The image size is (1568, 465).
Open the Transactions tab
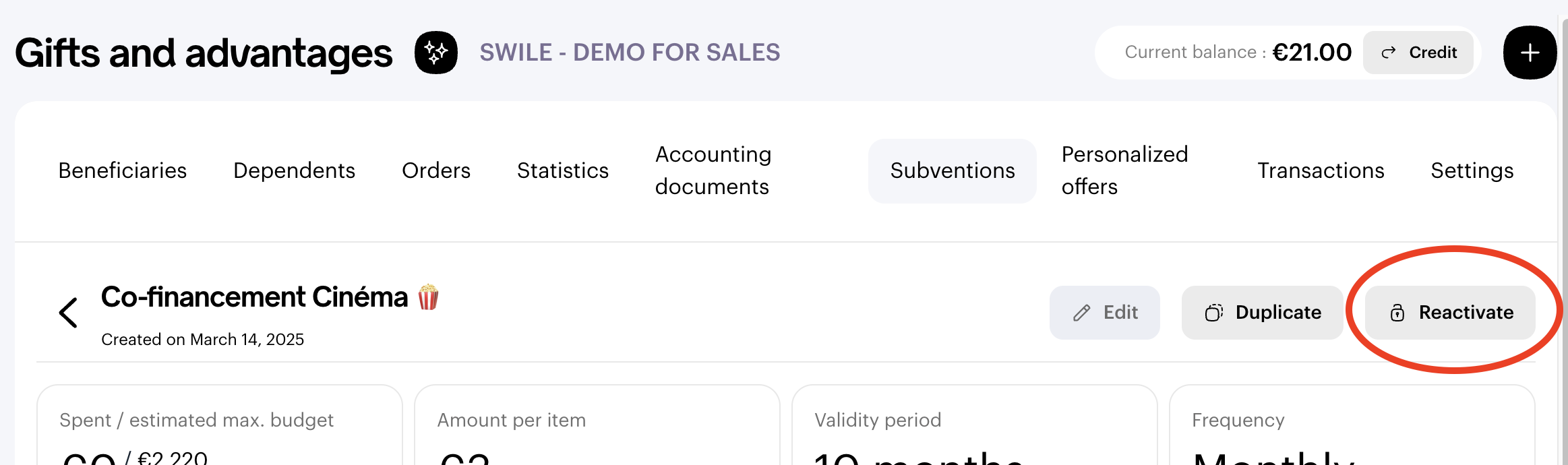(1321, 170)
